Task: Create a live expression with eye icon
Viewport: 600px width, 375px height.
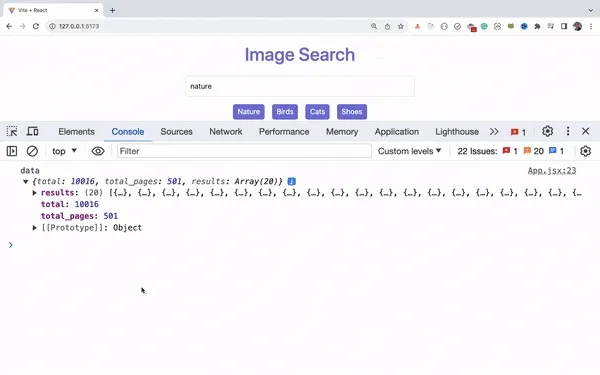Action: pyautogui.click(x=98, y=151)
